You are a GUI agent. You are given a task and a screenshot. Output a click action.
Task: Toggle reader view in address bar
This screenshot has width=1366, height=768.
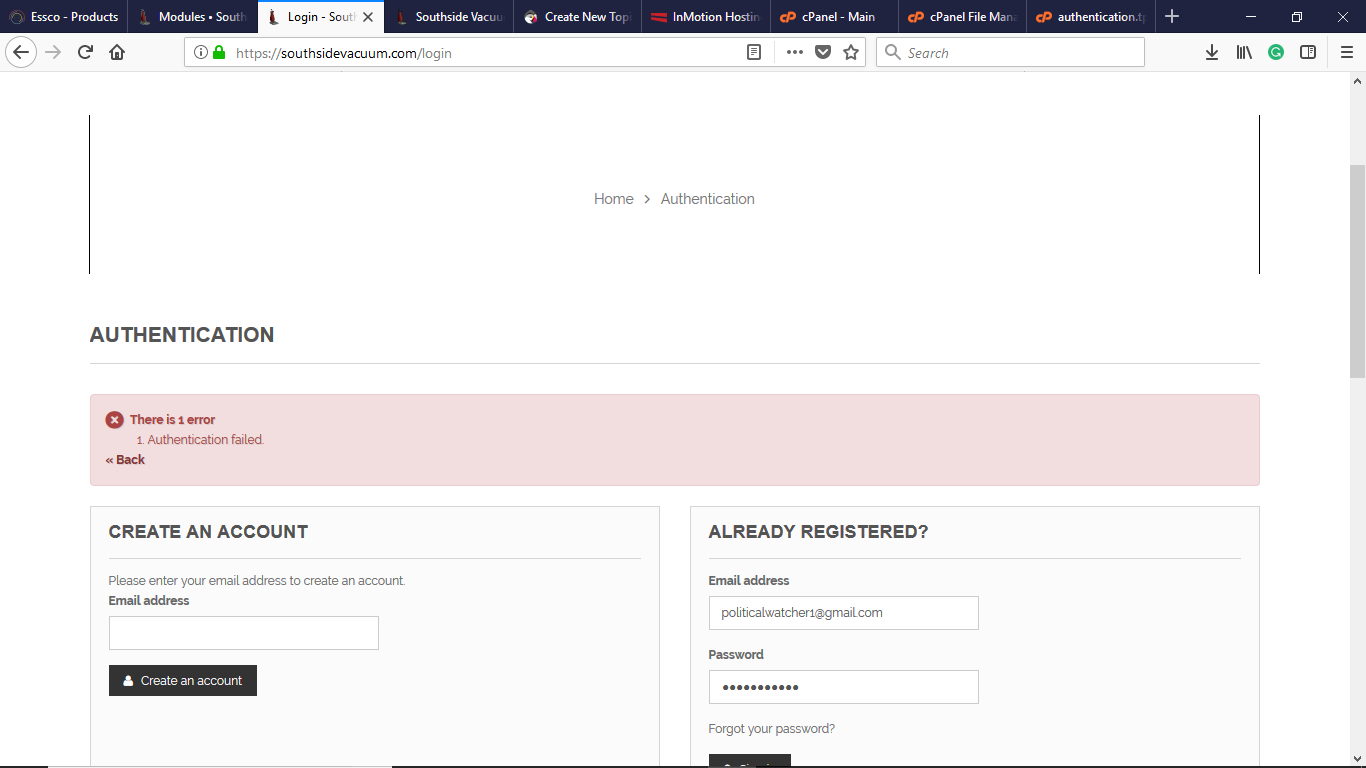pos(754,53)
